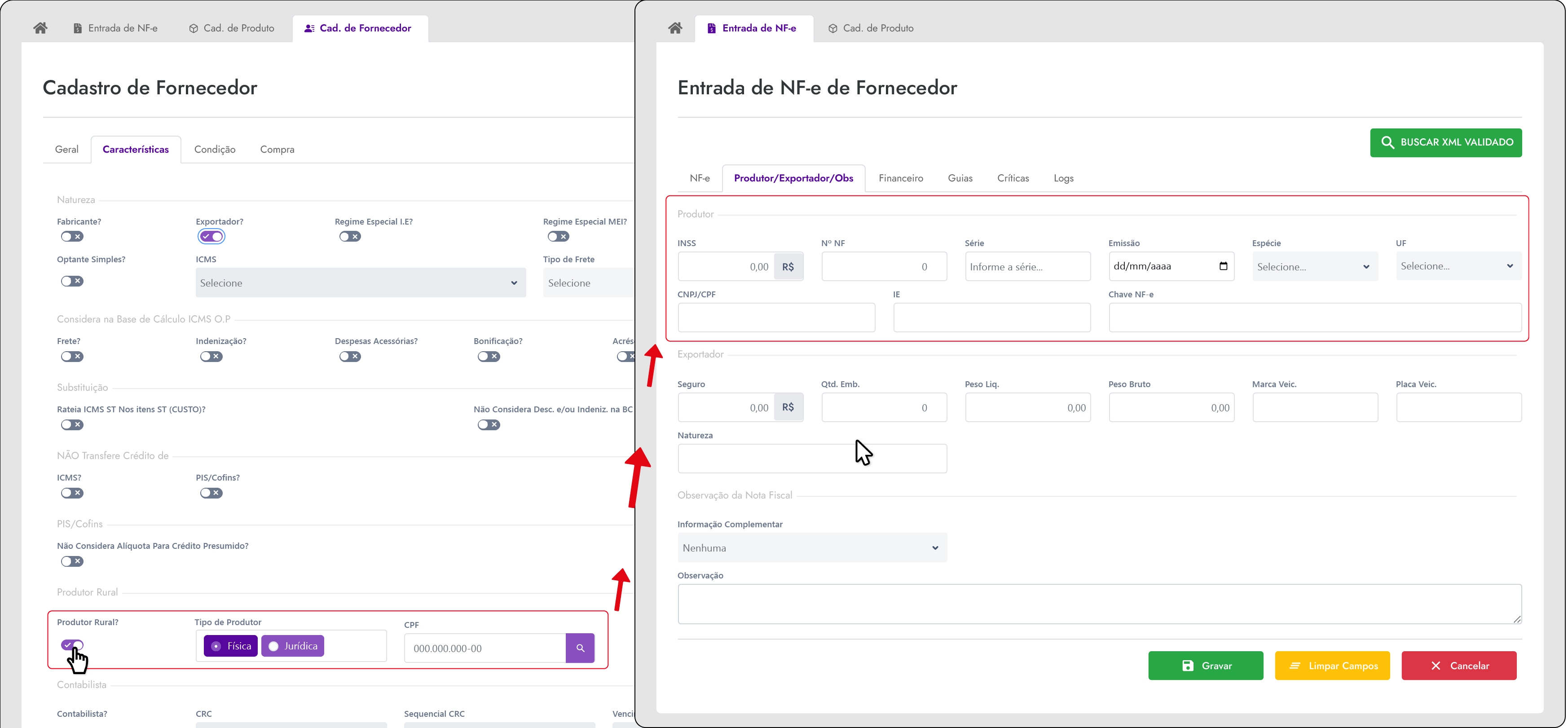Disable the Exportador? switch
This screenshot has height=728, width=1568.
pyautogui.click(x=211, y=236)
